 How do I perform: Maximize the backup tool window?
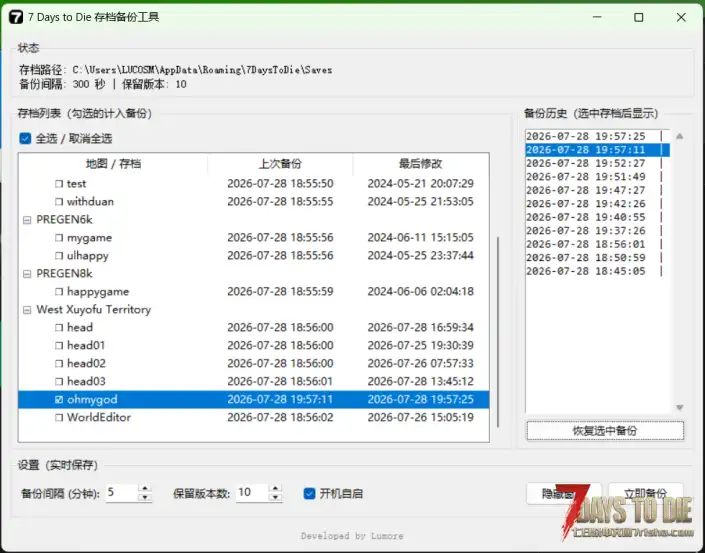(638, 17)
